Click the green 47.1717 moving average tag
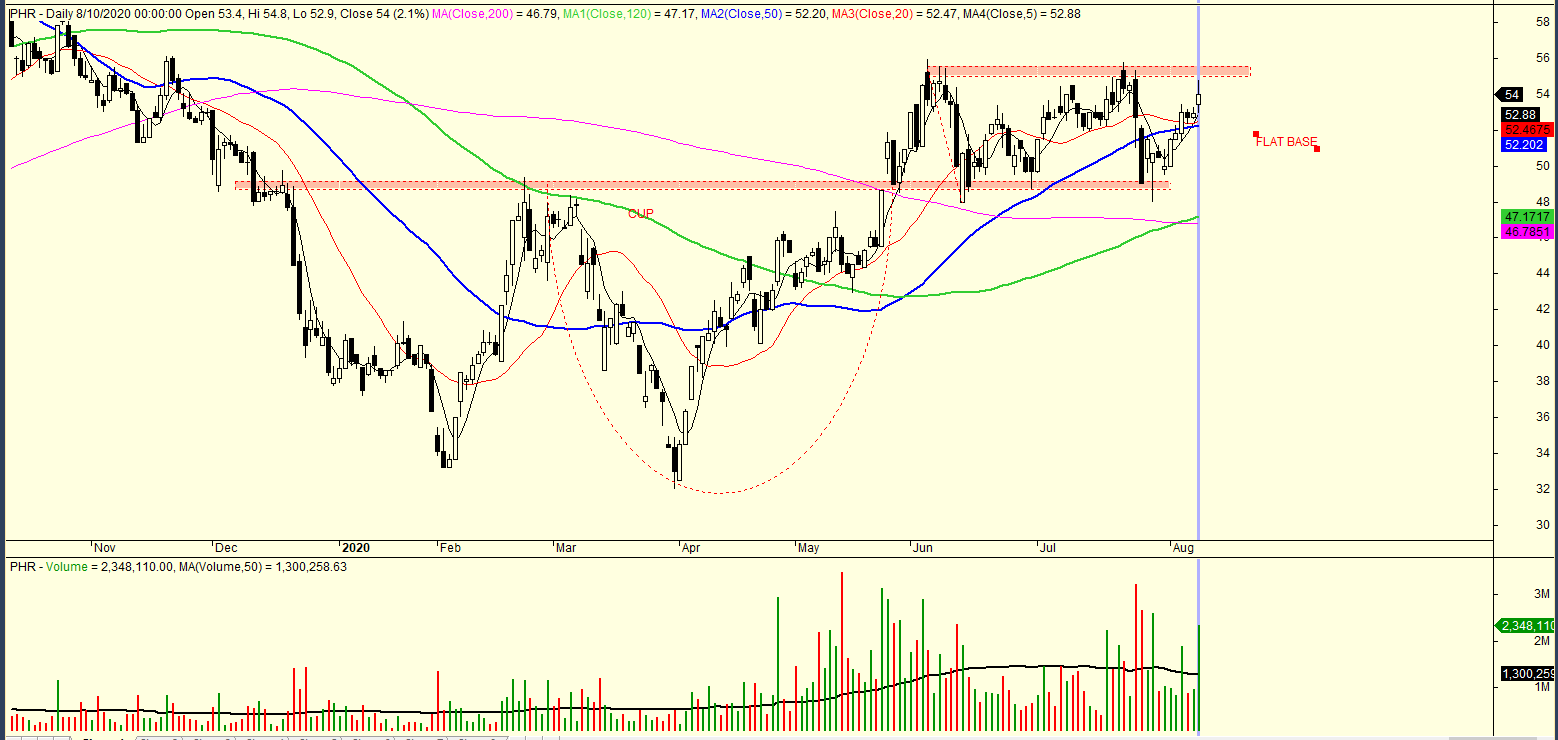1558x740 pixels. [x=1526, y=217]
